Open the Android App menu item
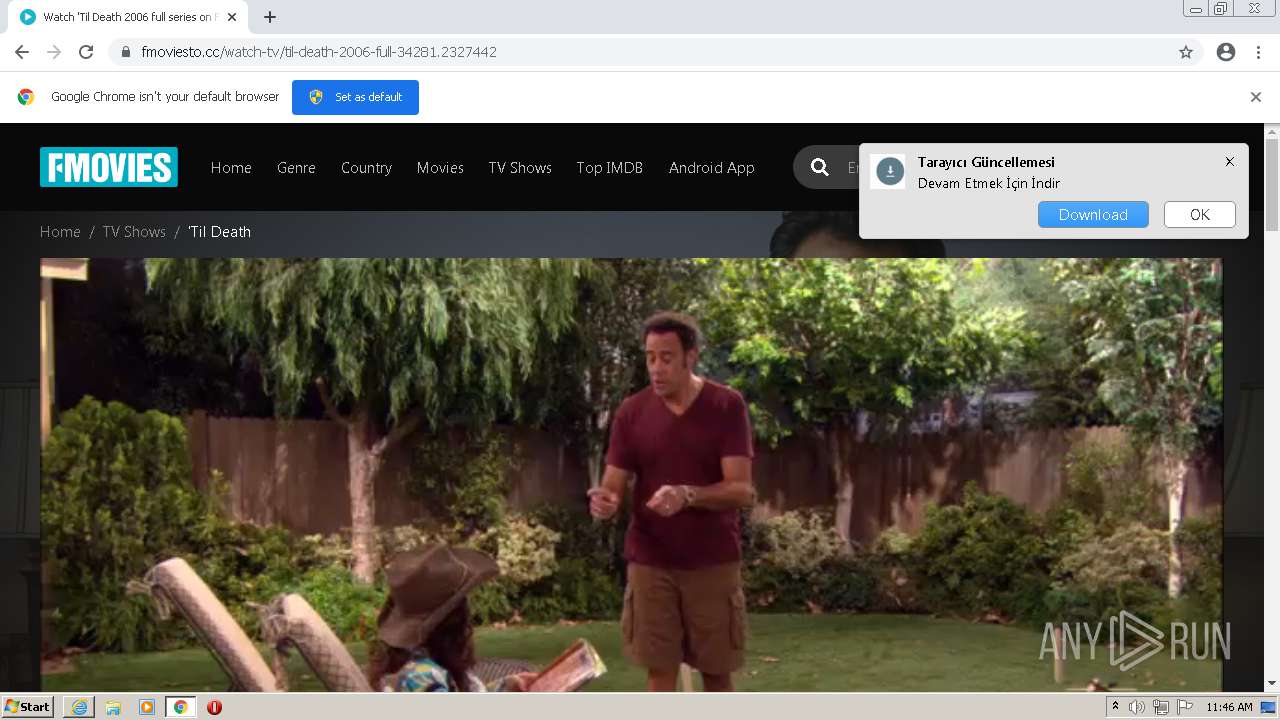Screen dimensions: 1280x720 (712, 168)
